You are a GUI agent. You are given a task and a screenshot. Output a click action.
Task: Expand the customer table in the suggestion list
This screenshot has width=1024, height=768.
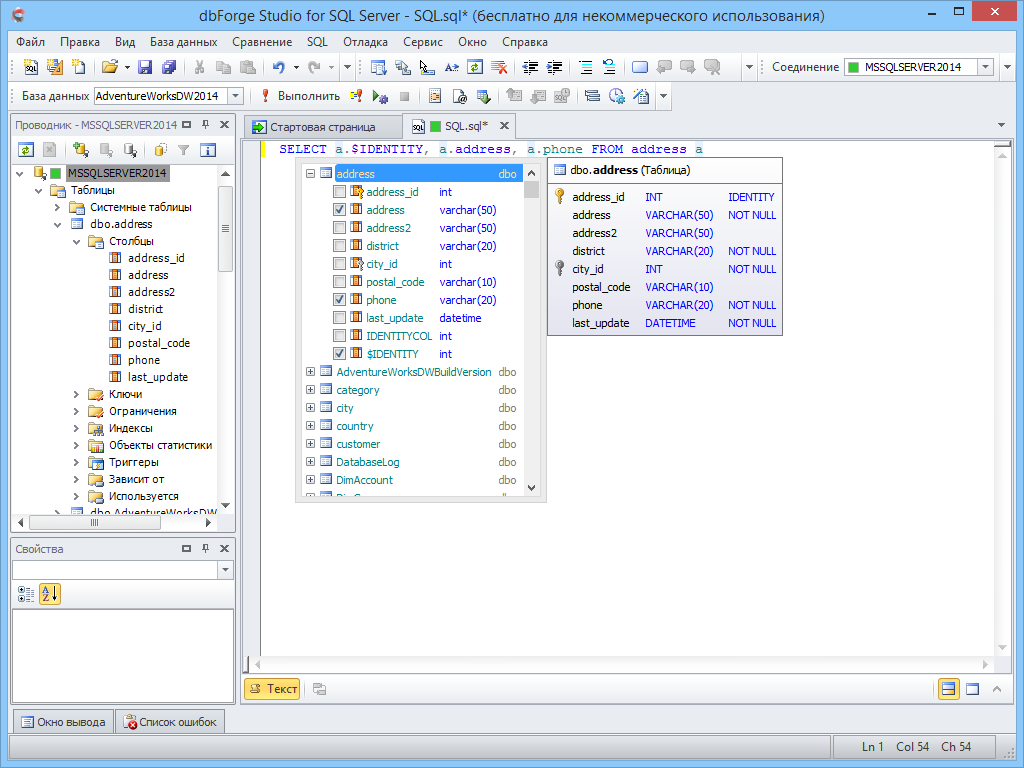click(x=311, y=444)
